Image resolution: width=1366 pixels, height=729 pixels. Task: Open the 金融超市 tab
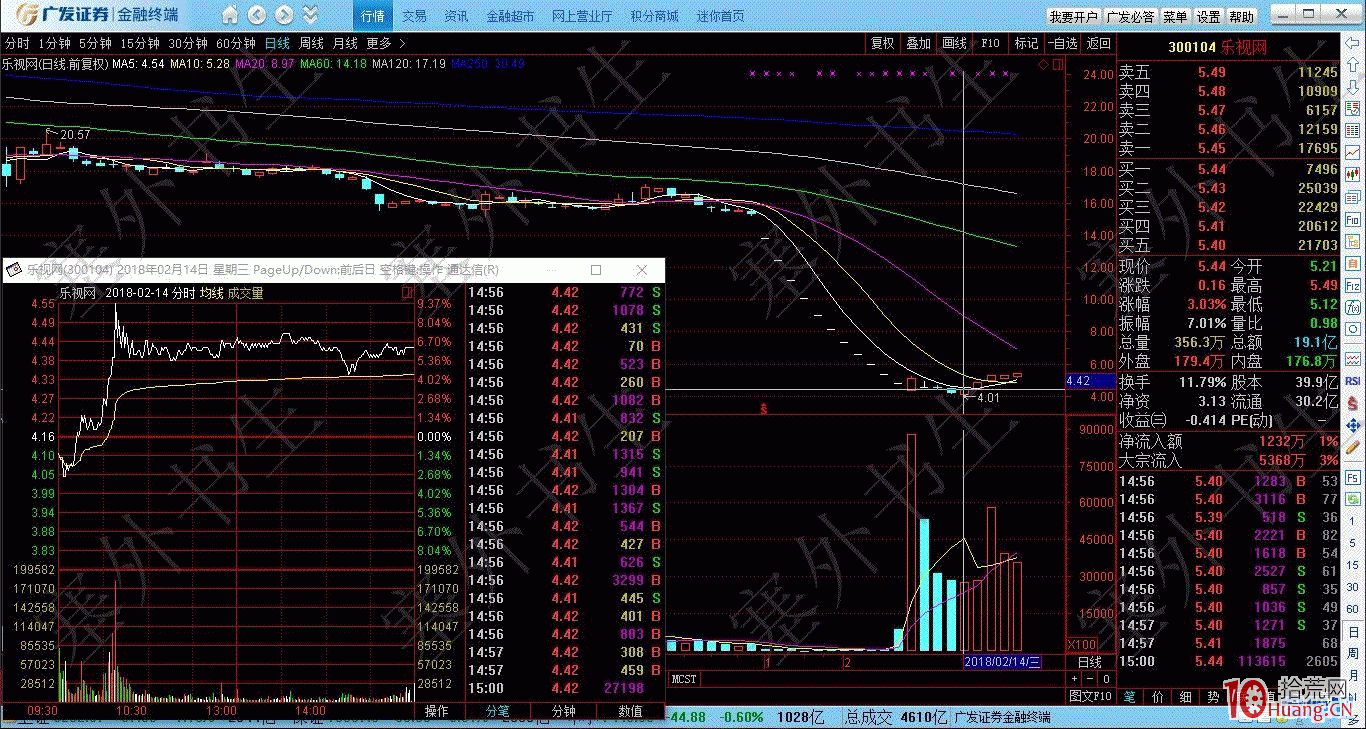tap(510, 16)
